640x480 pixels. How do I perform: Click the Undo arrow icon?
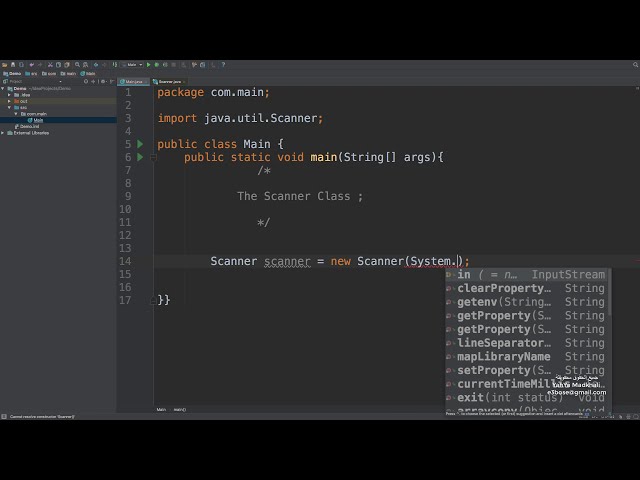pos(31,65)
